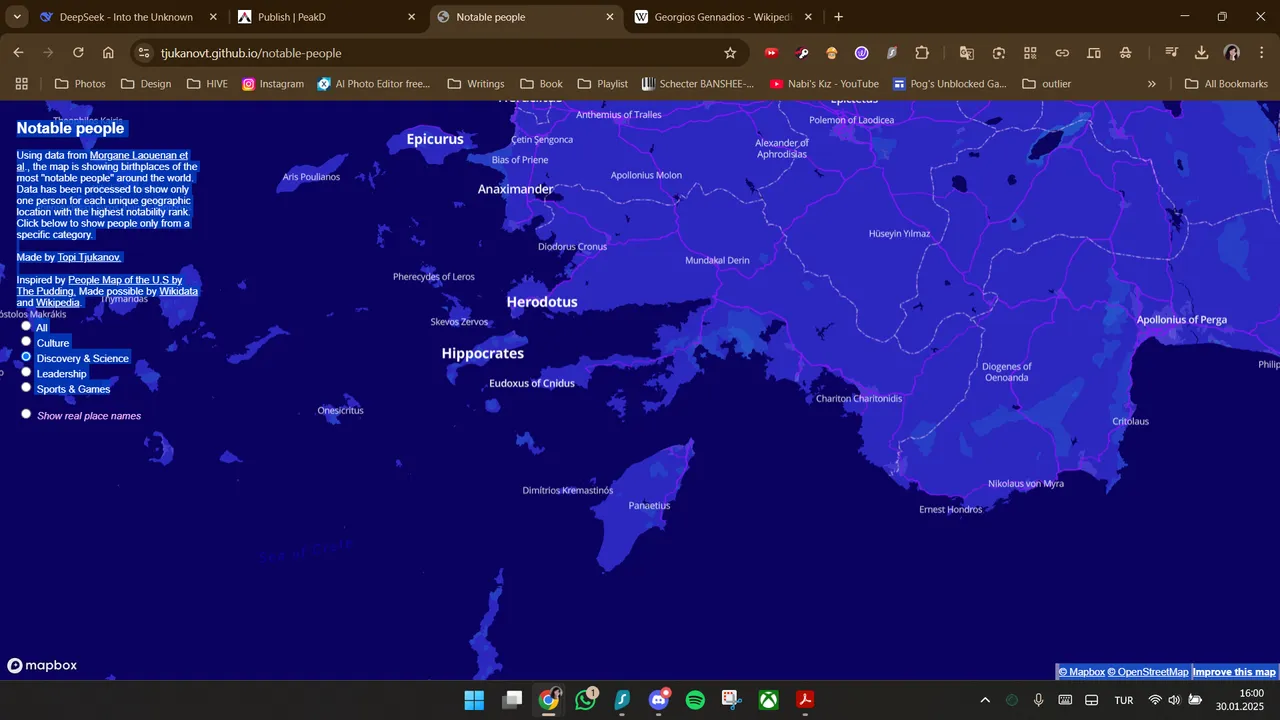Open Chrome Downloads icon
This screenshot has width=1280, height=720.
click(x=1202, y=53)
